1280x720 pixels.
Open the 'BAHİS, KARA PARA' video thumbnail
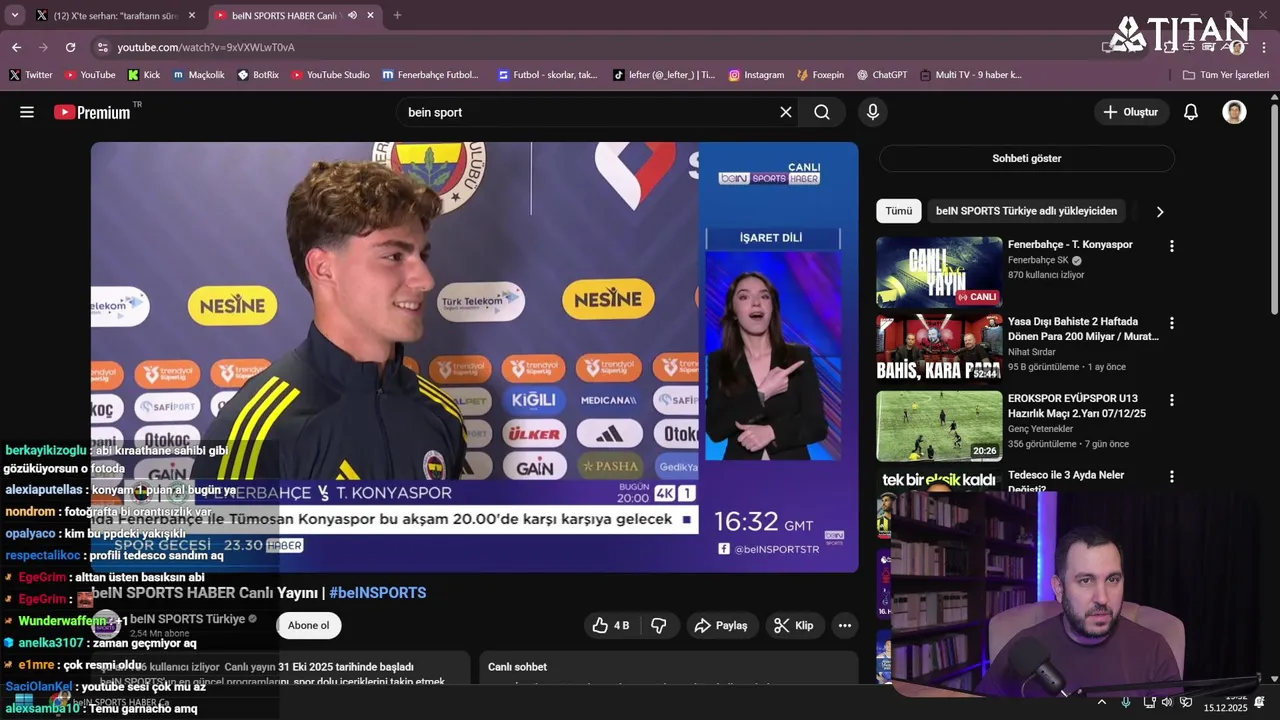tap(939, 349)
